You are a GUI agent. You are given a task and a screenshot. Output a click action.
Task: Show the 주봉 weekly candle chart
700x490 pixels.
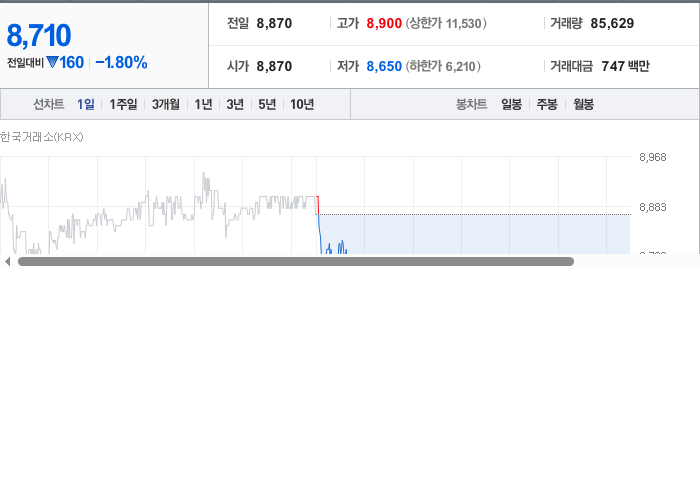pos(547,104)
